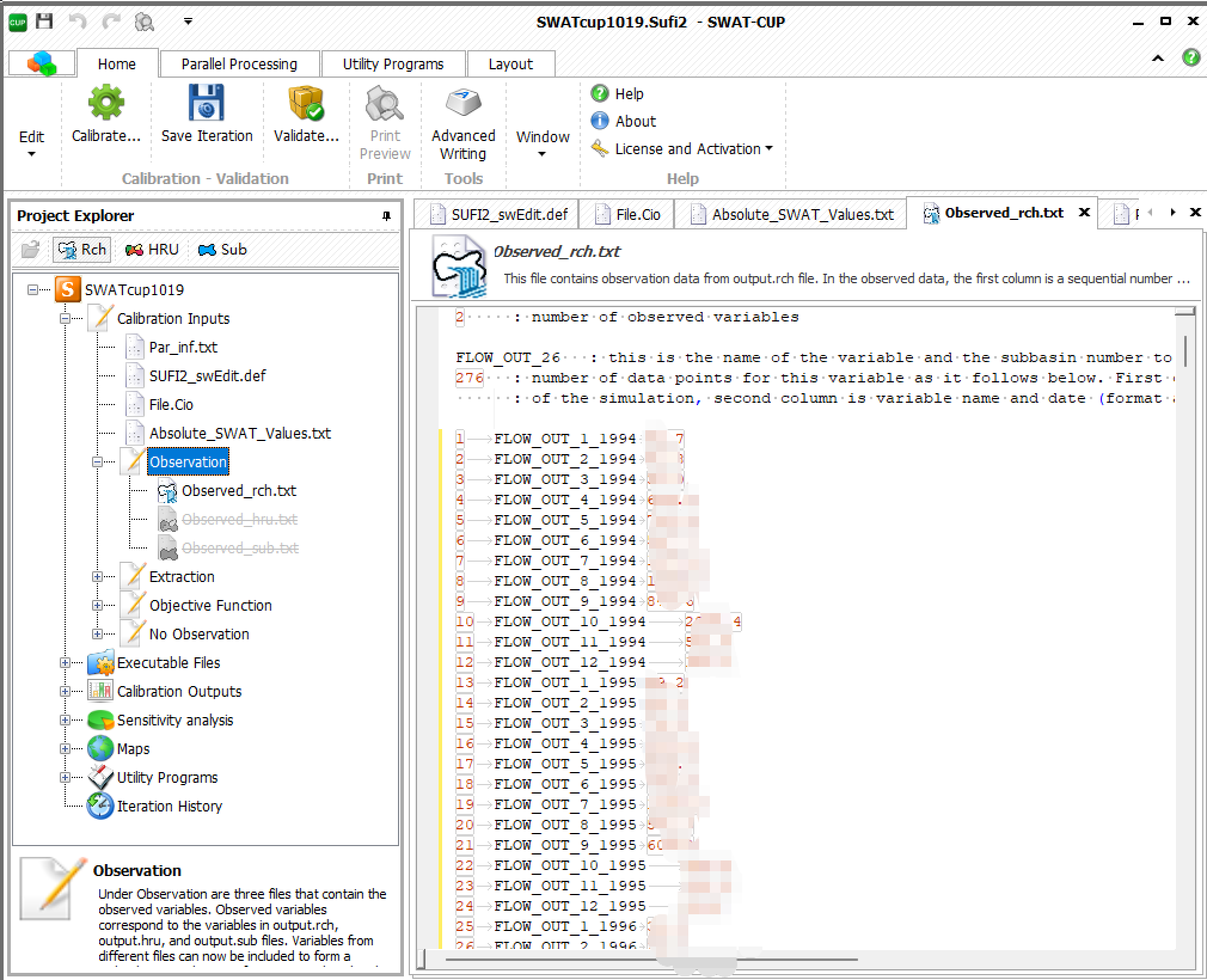This screenshot has width=1207, height=980.
Task: Click the save icon in title bar
Action: pyautogui.click(x=45, y=22)
